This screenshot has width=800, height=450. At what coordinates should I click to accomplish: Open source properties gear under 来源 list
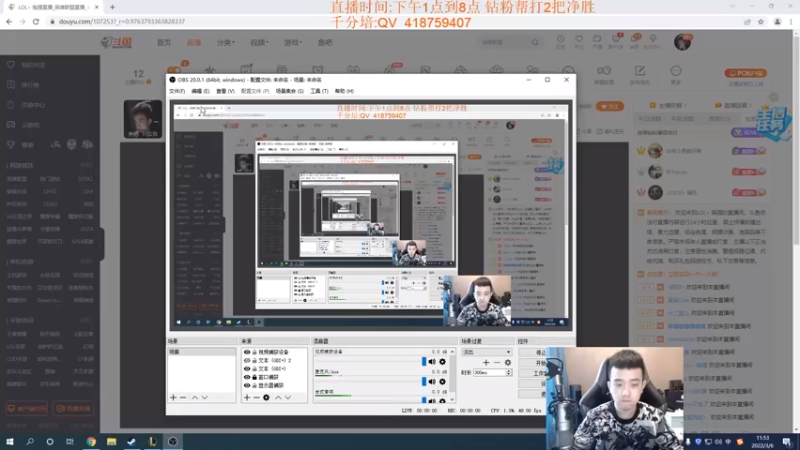pyautogui.click(x=266, y=397)
